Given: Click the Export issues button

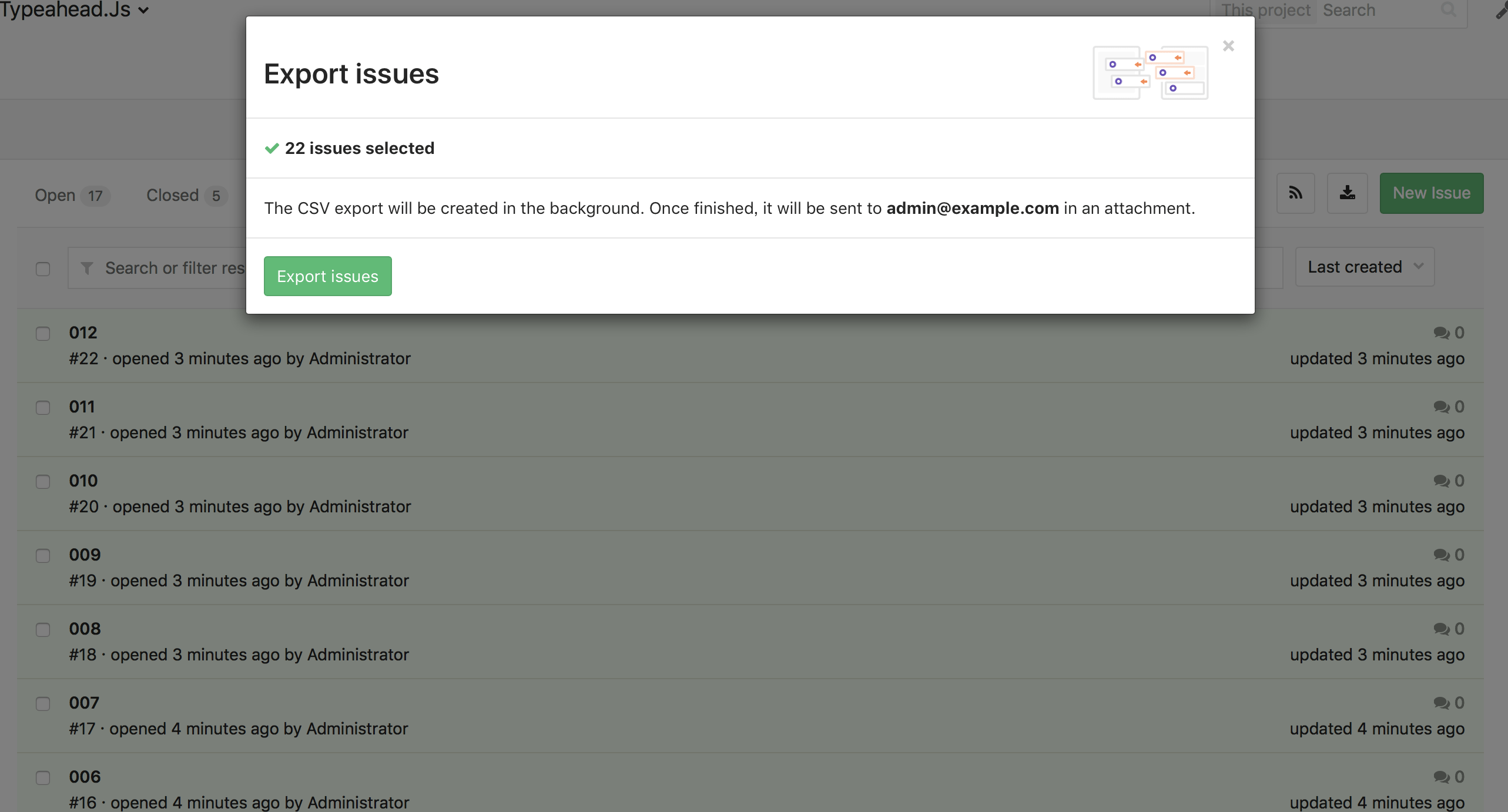Looking at the screenshot, I should (327, 275).
